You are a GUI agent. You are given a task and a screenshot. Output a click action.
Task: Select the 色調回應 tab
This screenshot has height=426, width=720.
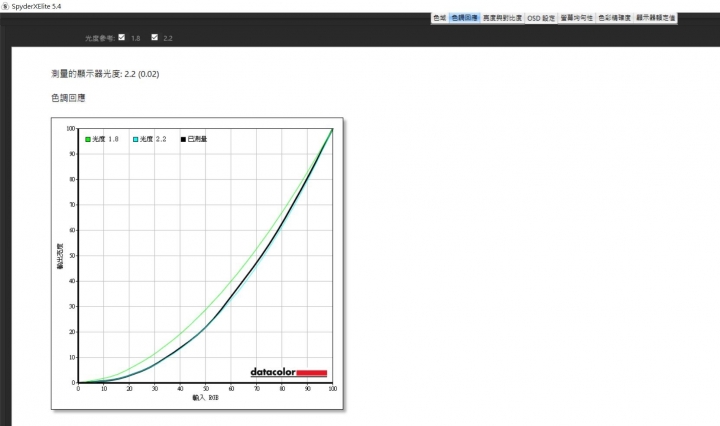[x=464, y=18]
